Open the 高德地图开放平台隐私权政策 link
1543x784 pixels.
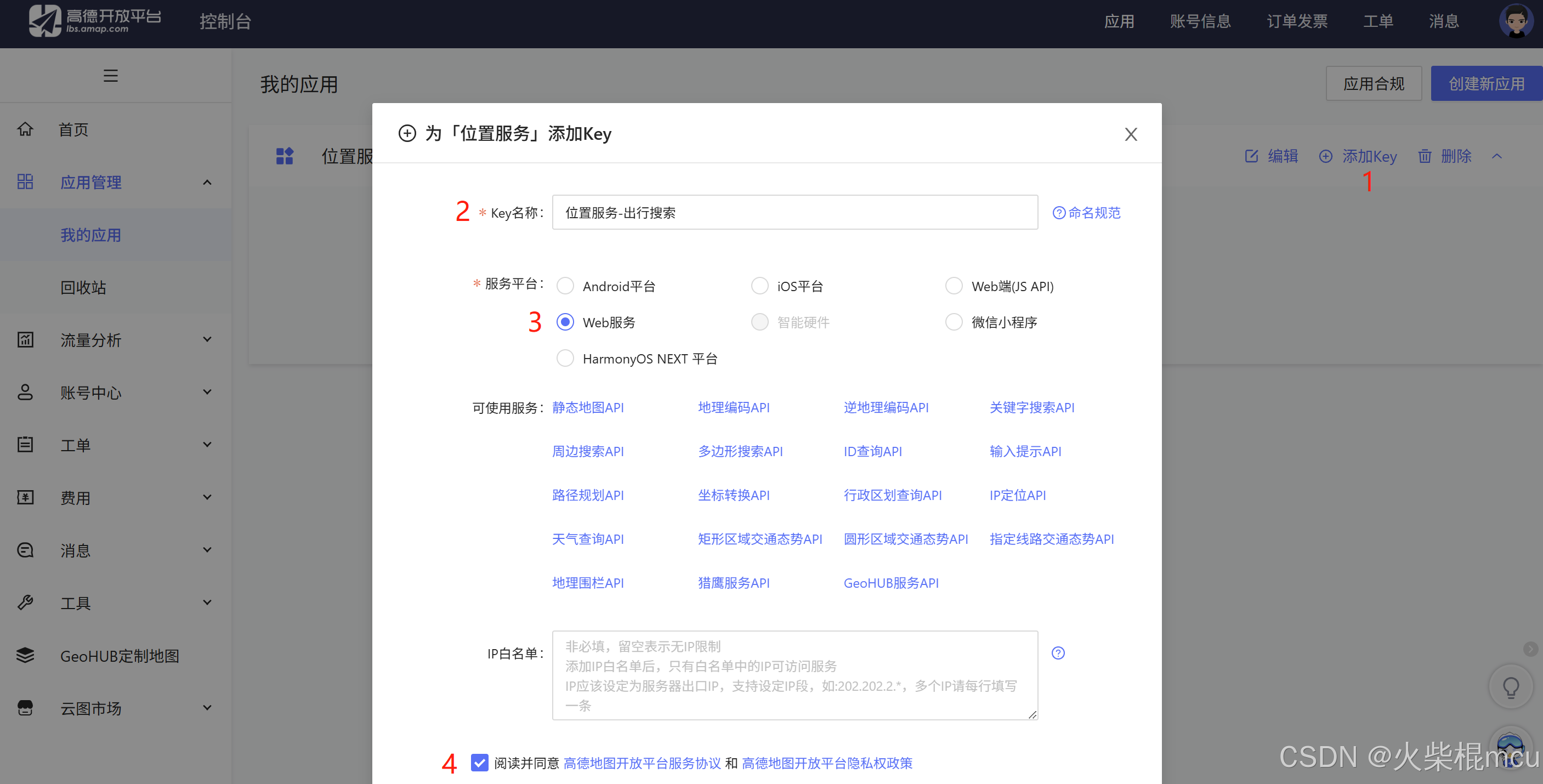pyautogui.click(x=827, y=763)
